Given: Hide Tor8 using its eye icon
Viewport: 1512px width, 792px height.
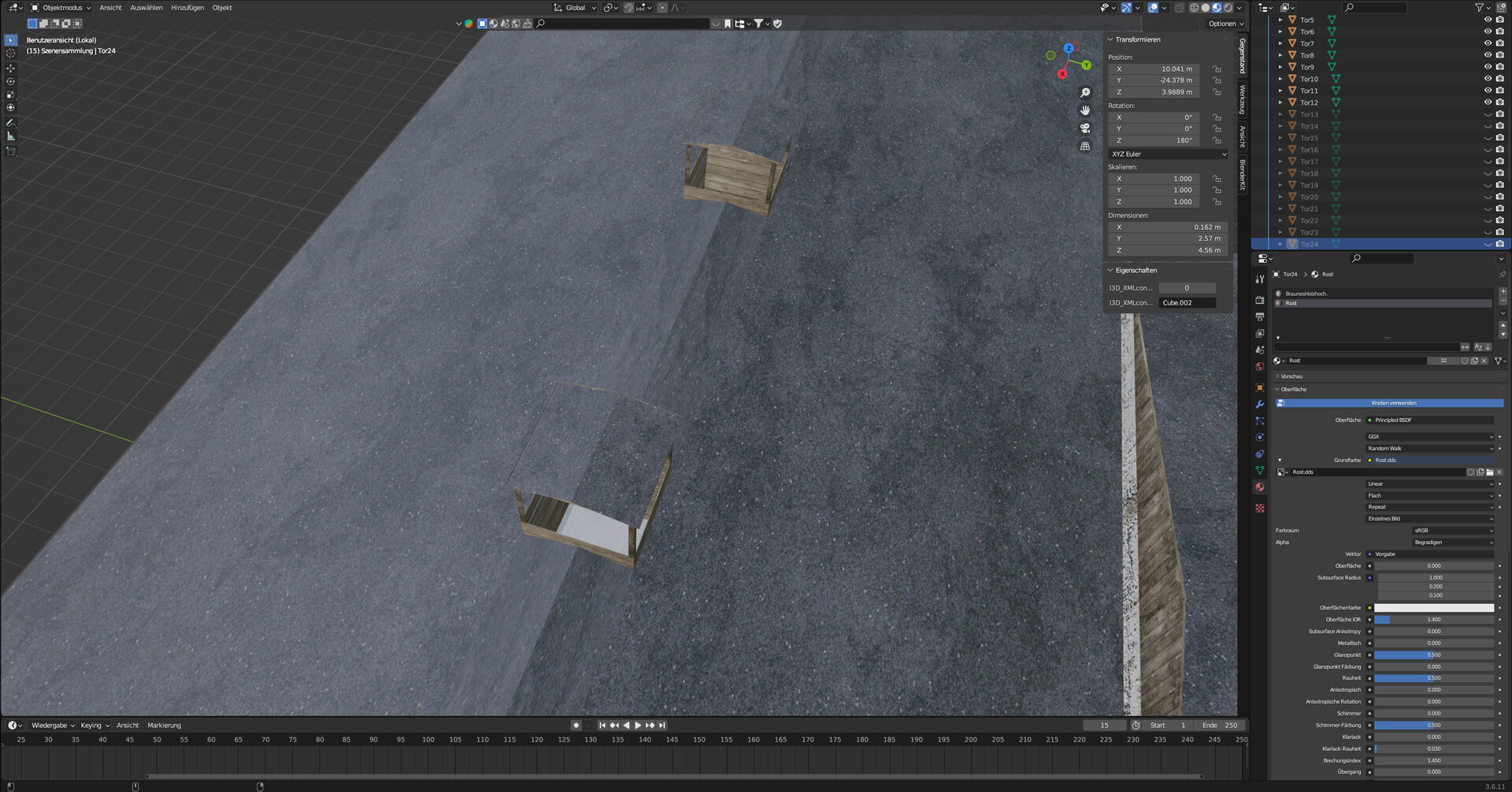Looking at the screenshot, I should point(1488,55).
